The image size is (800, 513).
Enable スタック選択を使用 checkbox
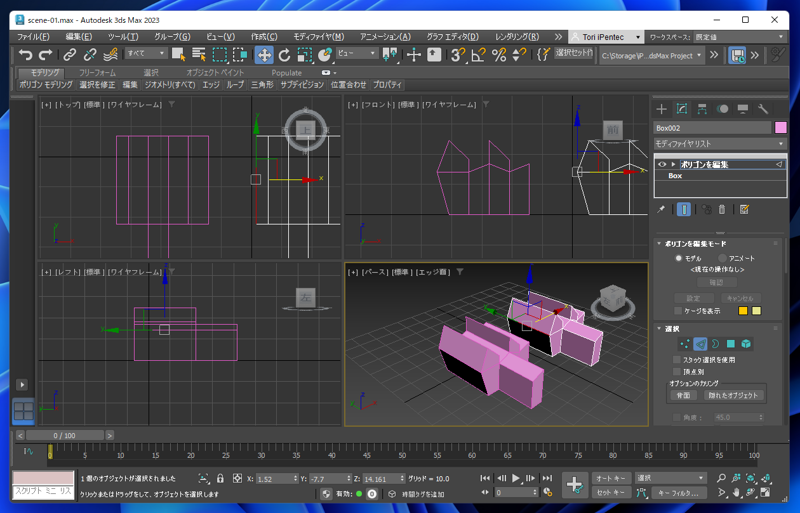pyautogui.click(x=677, y=360)
